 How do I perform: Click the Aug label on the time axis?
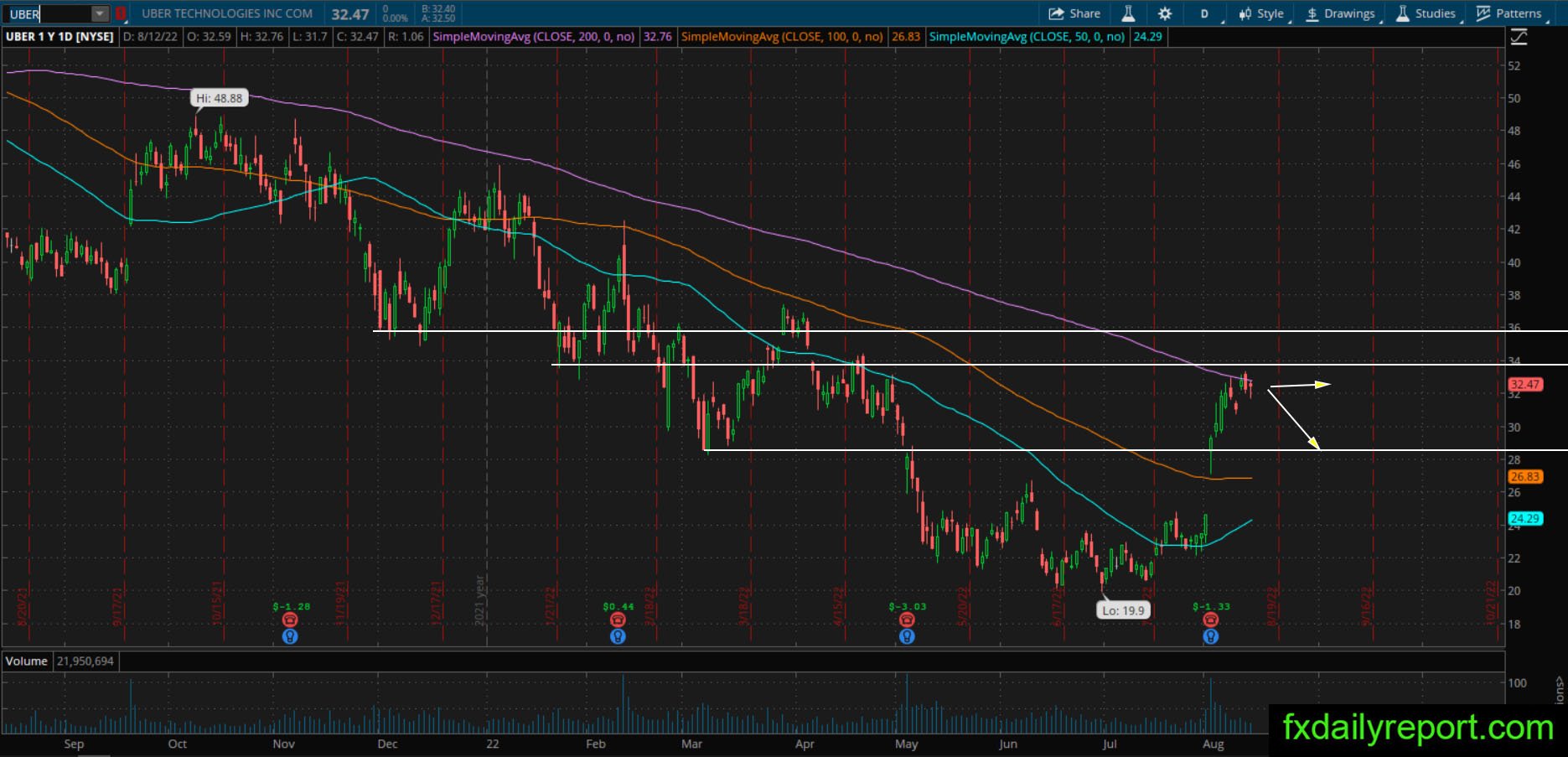coord(1213,744)
